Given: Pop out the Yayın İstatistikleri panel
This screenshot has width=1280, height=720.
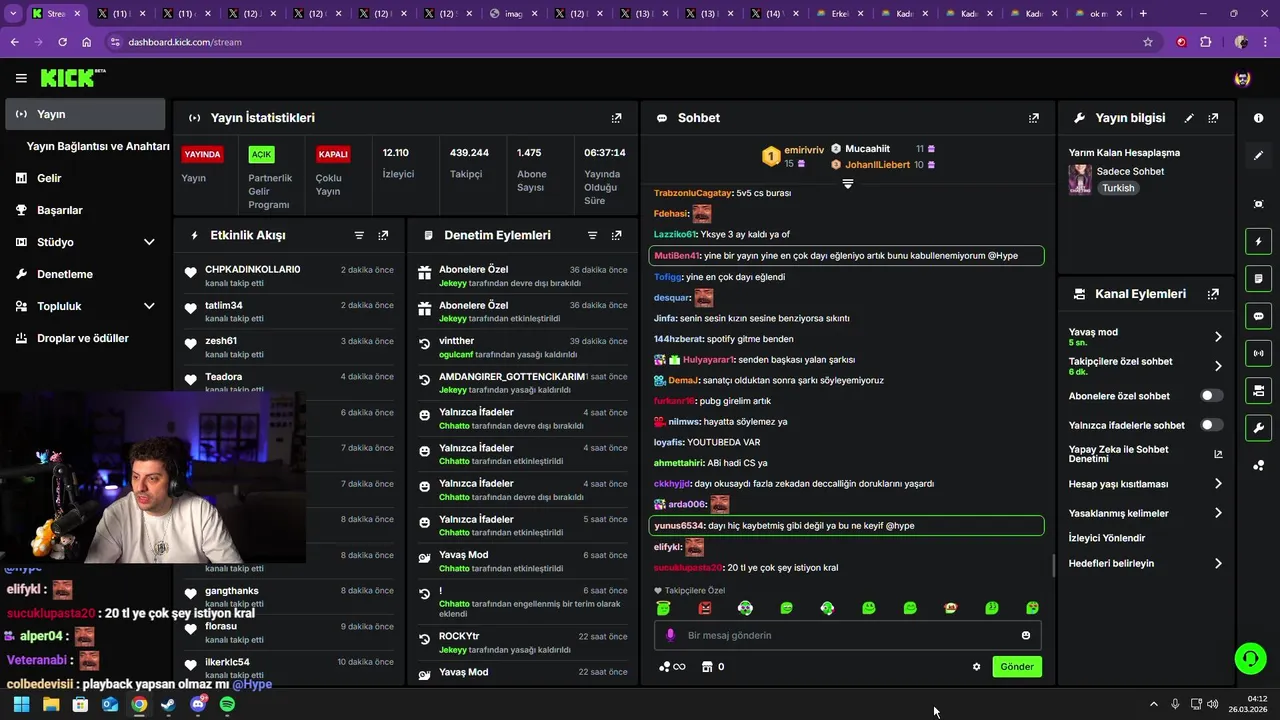Looking at the screenshot, I should point(616,118).
